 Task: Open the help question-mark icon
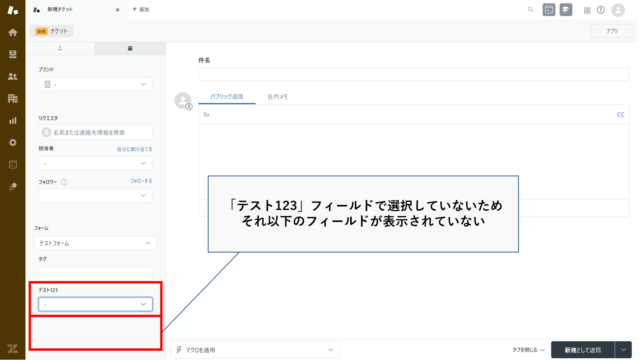(601, 10)
